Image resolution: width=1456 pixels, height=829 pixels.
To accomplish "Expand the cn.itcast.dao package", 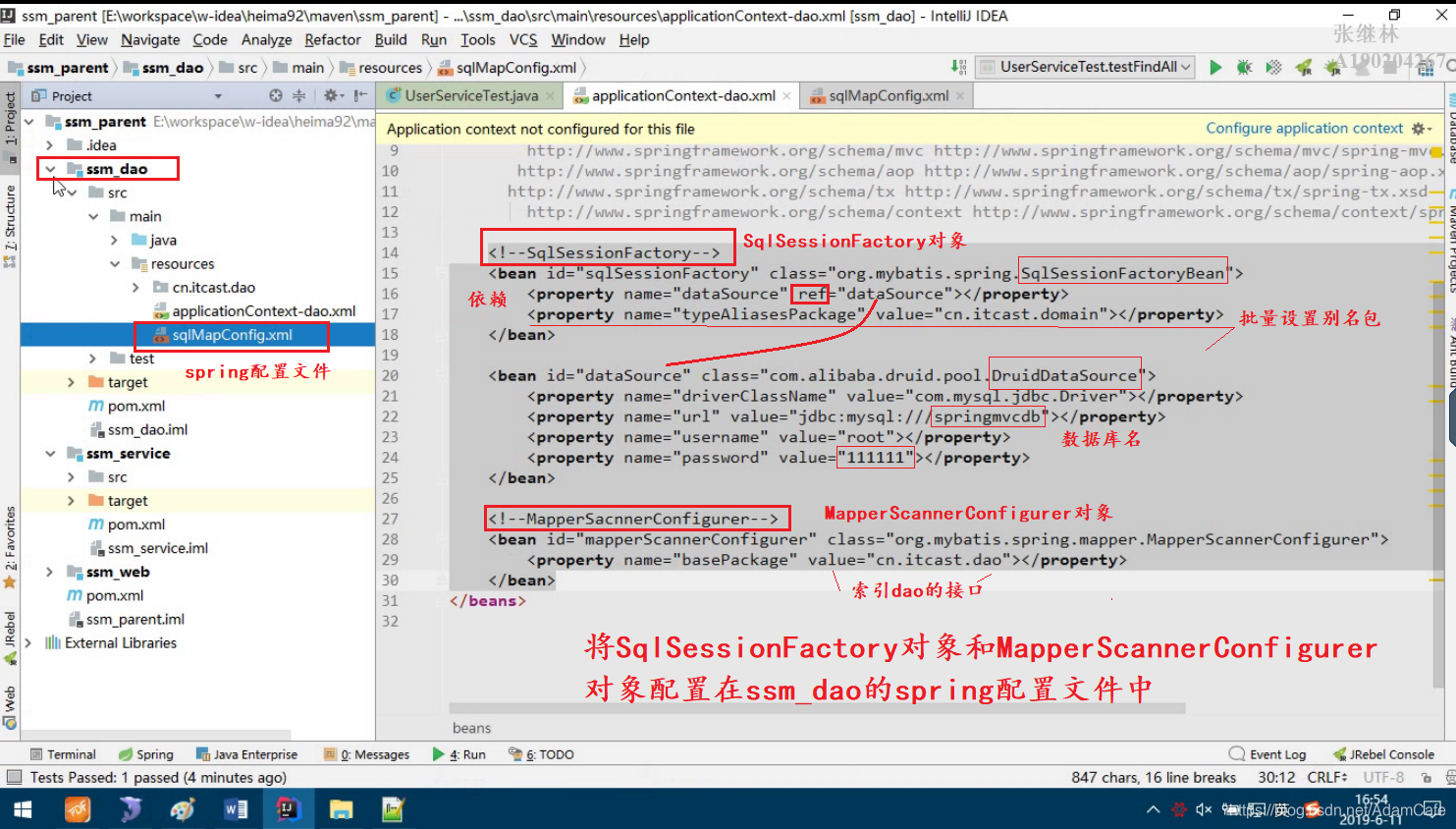I will [x=135, y=288].
